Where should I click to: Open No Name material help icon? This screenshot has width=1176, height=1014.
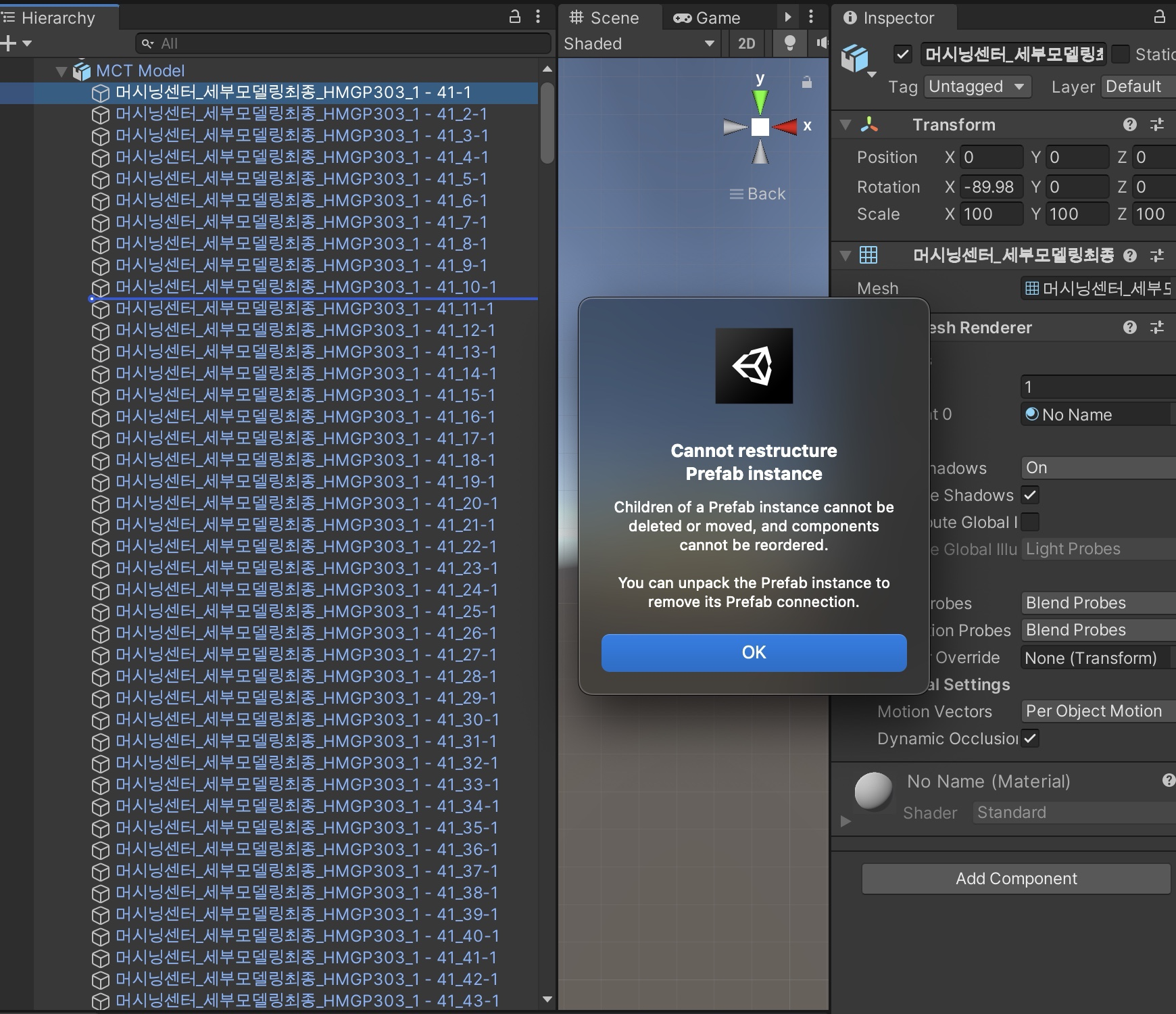[1168, 781]
